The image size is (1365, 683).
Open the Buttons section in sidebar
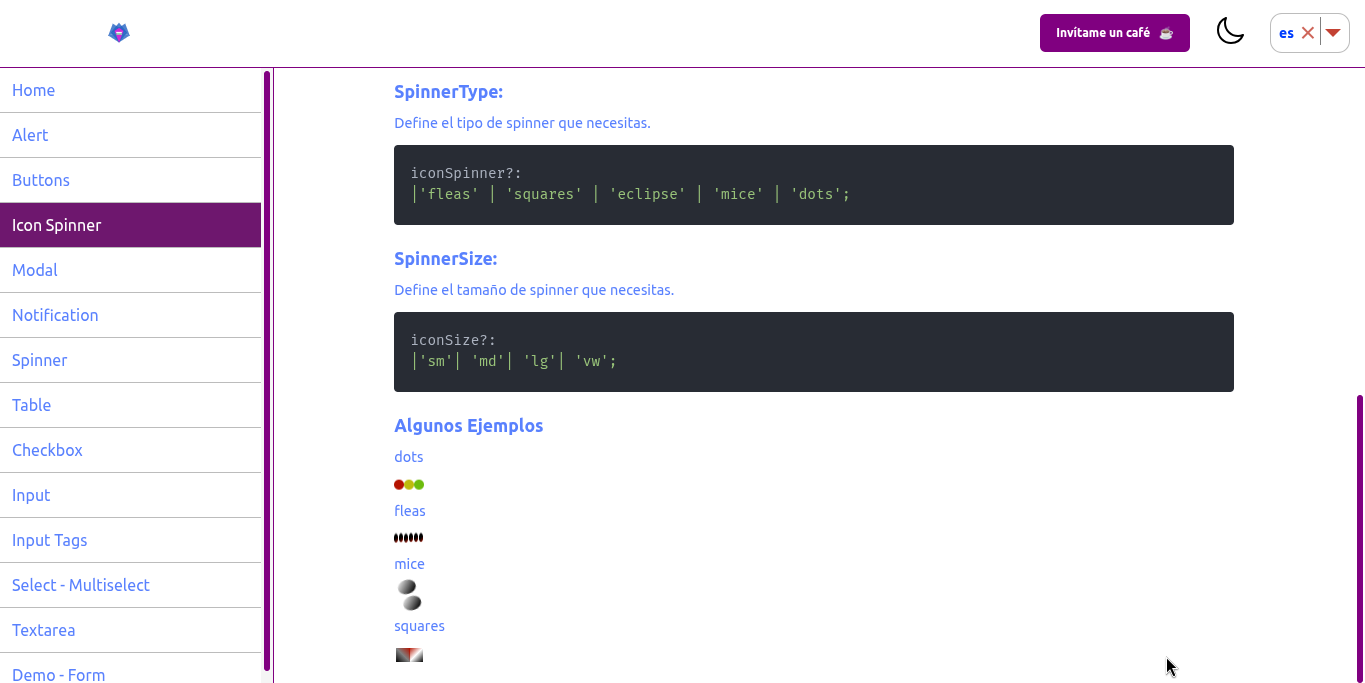[x=41, y=180]
